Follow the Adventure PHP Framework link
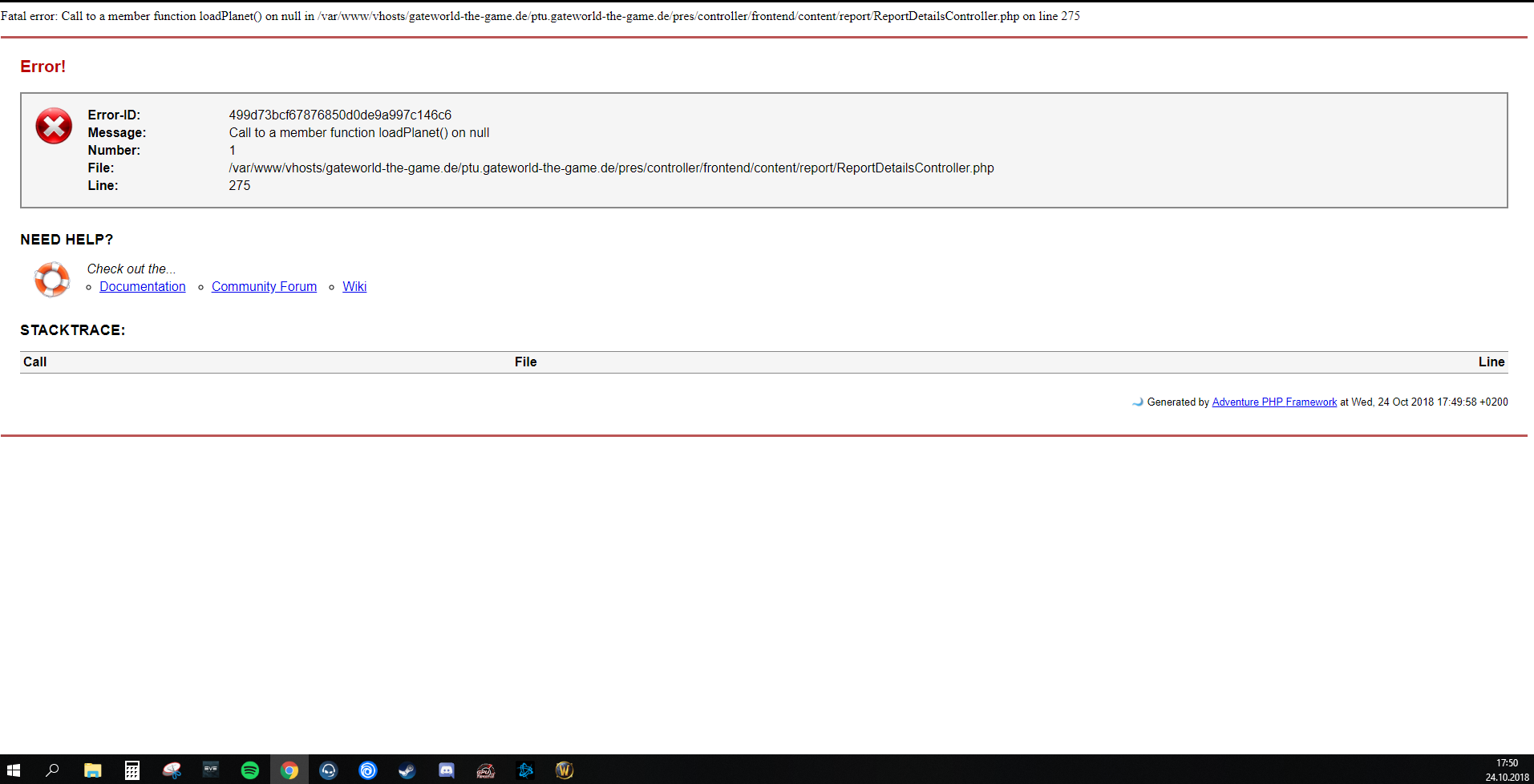Screen dimensions: 1534x784 click(x=1273, y=402)
